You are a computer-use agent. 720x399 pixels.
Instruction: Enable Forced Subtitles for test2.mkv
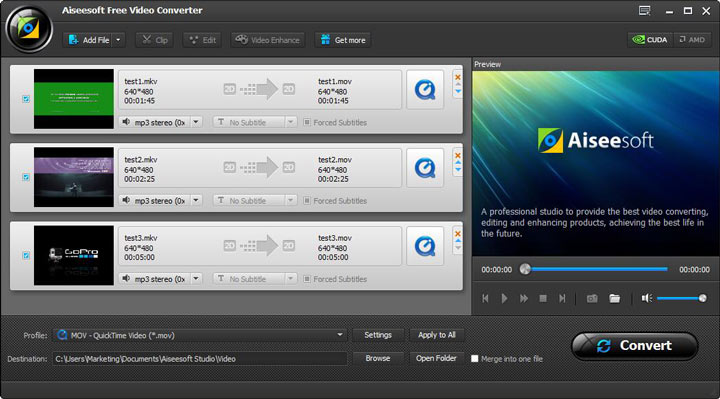tap(307, 201)
